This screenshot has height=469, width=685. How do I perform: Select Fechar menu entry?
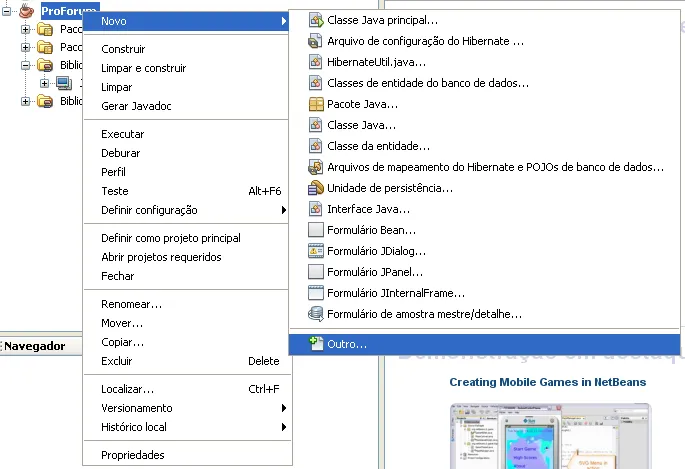click(188, 276)
